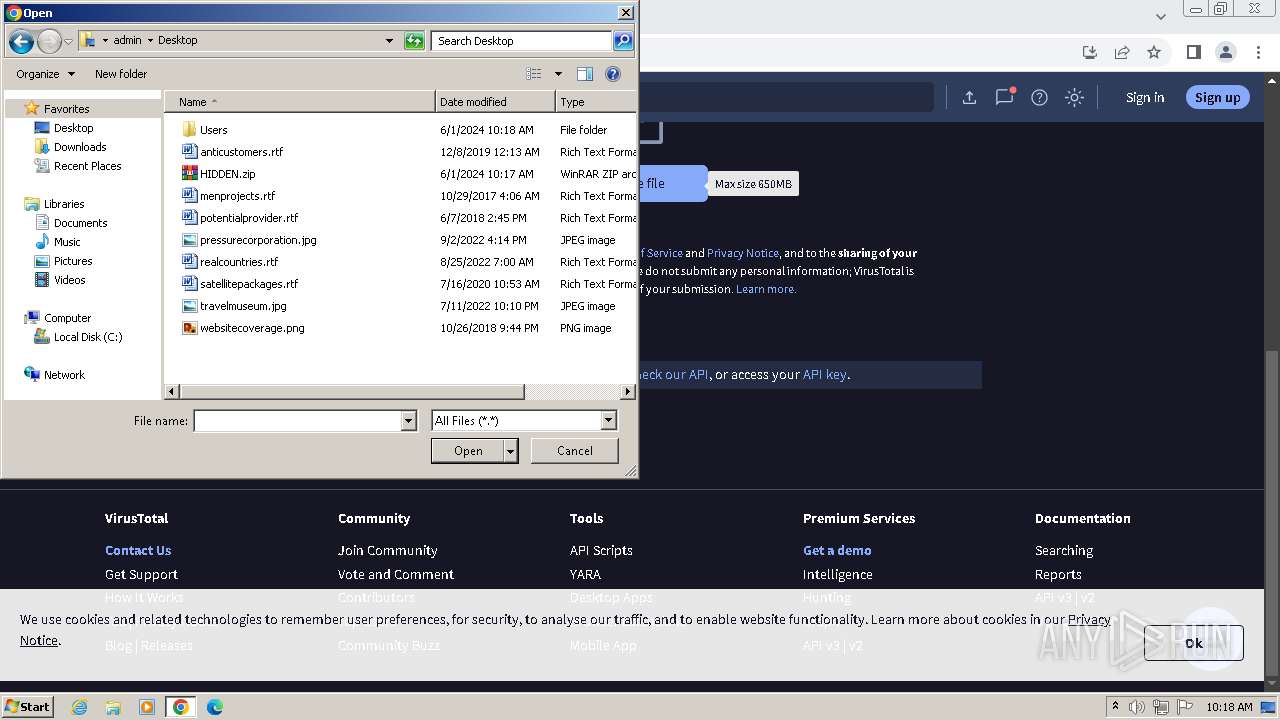
Task: Click the Learn more link
Action: [766, 289]
